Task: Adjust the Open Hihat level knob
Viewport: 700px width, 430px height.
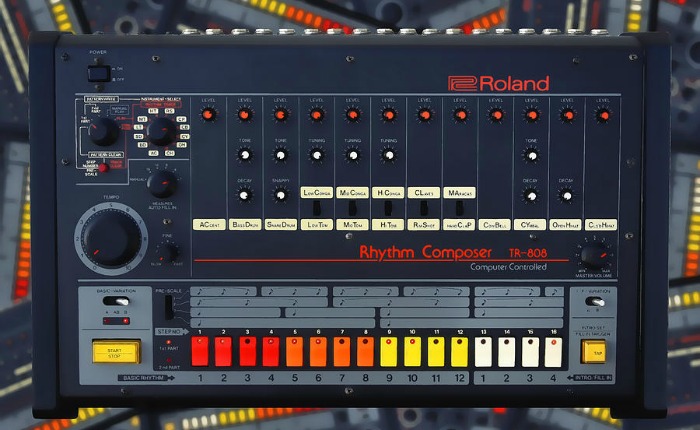Action: pyautogui.click(x=567, y=115)
